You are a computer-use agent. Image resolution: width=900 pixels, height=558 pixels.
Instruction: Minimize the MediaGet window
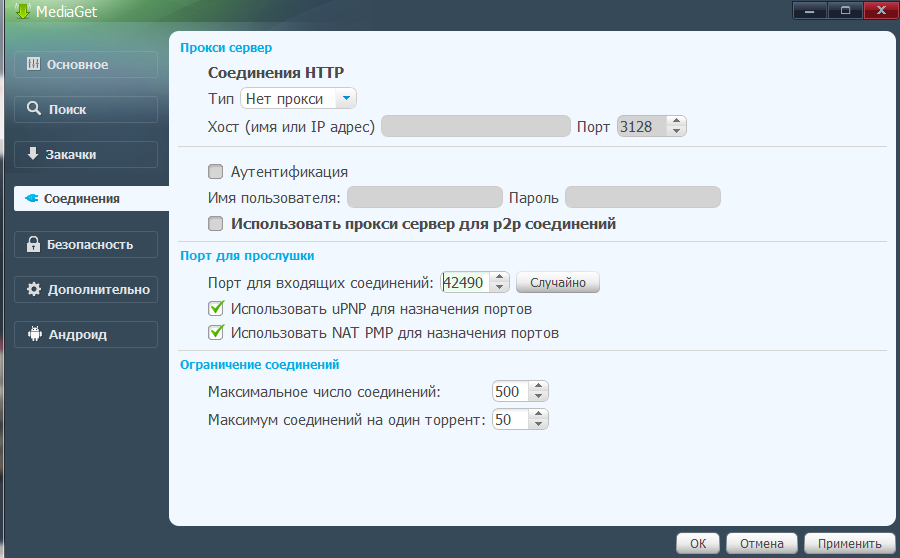(x=810, y=11)
